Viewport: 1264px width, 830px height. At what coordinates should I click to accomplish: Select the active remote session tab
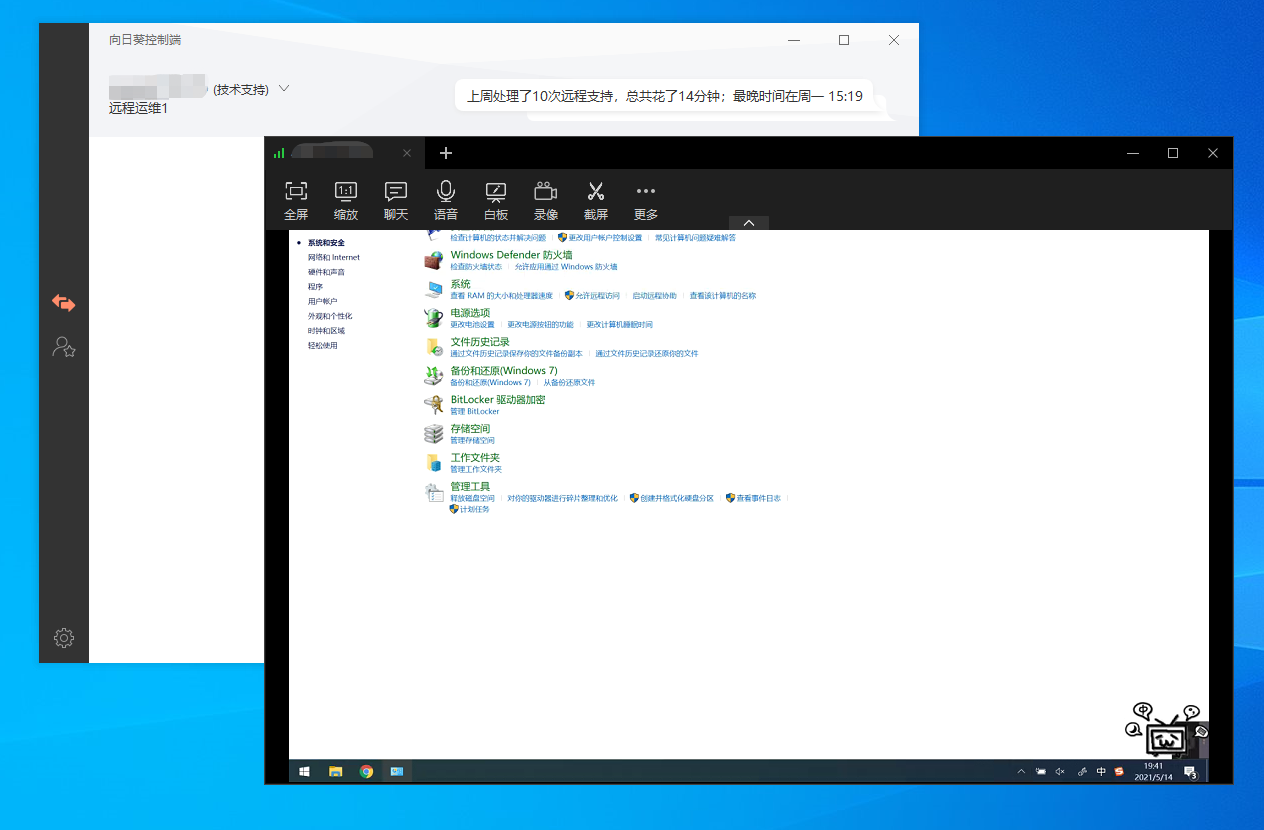(344, 153)
